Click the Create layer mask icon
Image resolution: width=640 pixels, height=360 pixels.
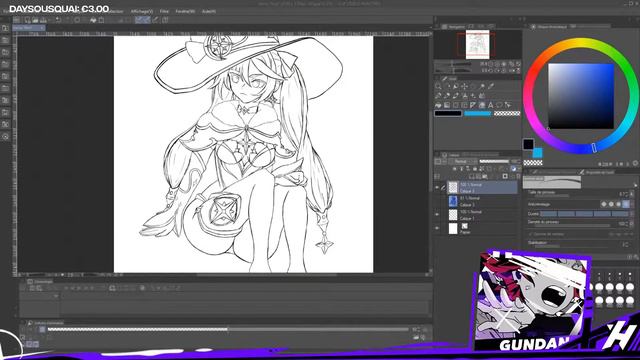click(x=505, y=176)
